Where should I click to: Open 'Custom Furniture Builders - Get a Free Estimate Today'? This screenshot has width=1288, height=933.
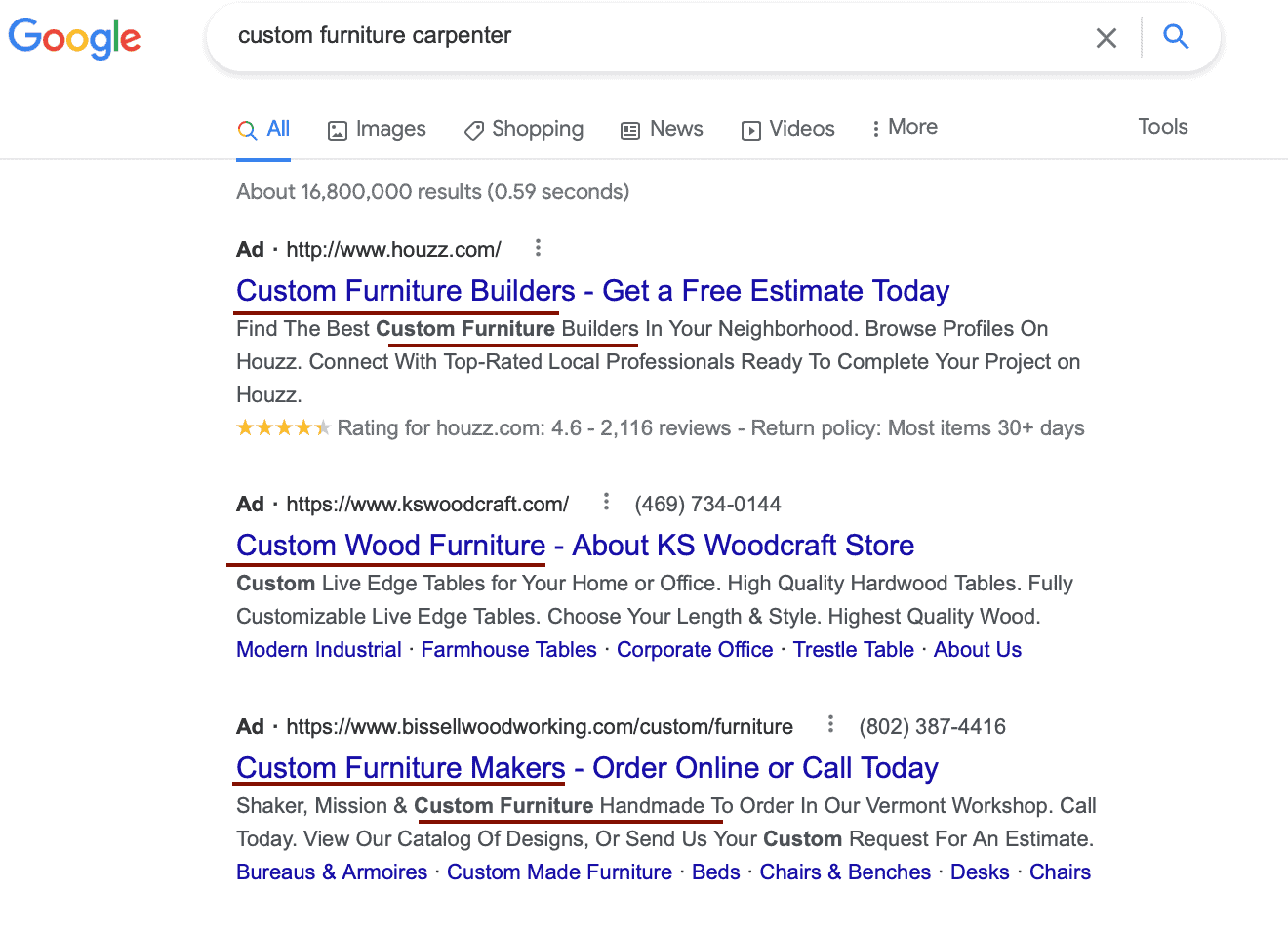click(592, 291)
